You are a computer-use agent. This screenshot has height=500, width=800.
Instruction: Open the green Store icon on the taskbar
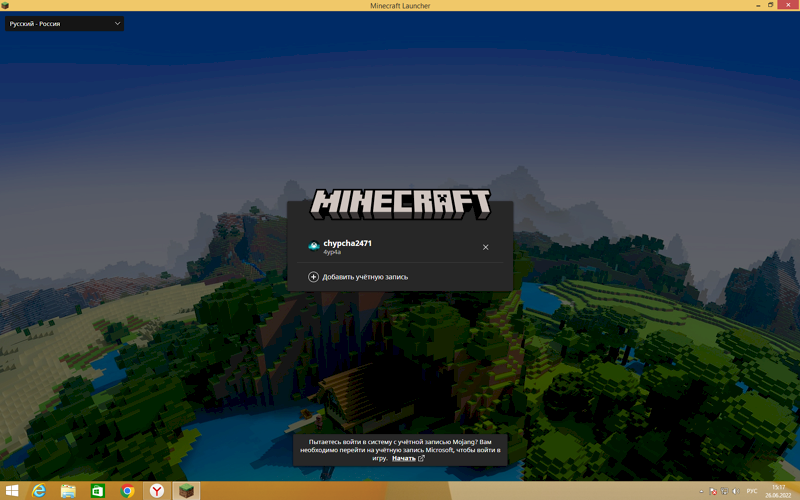coord(97,491)
